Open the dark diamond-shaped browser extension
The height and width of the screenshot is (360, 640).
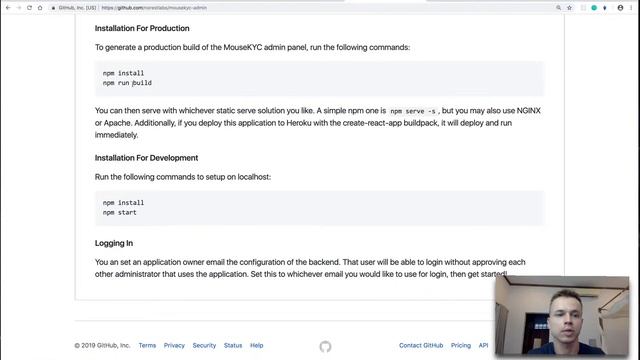(605, 8)
